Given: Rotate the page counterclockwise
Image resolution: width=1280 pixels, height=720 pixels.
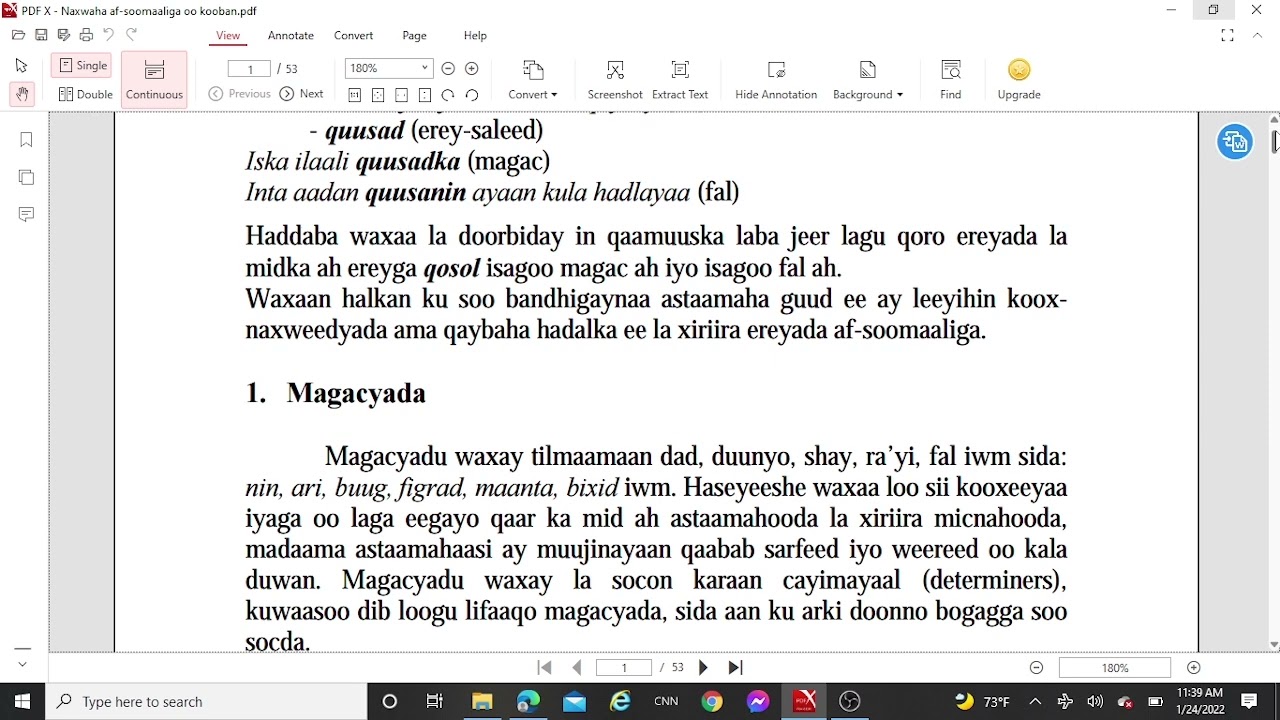Looking at the screenshot, I should (x=472, y=95).
